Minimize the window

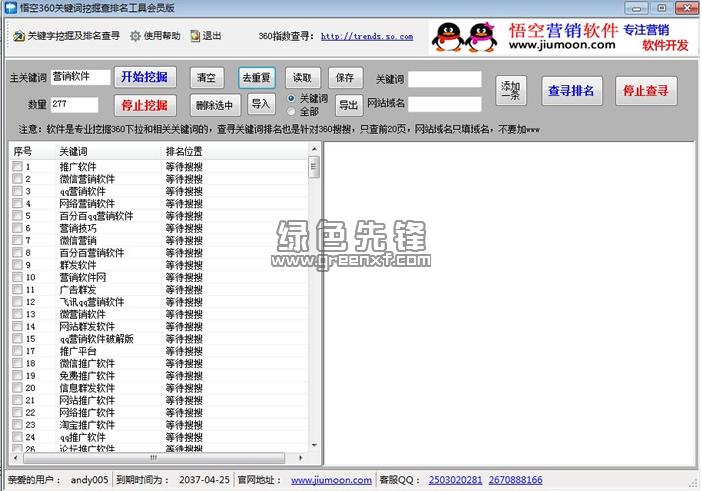tap(637, 8)
